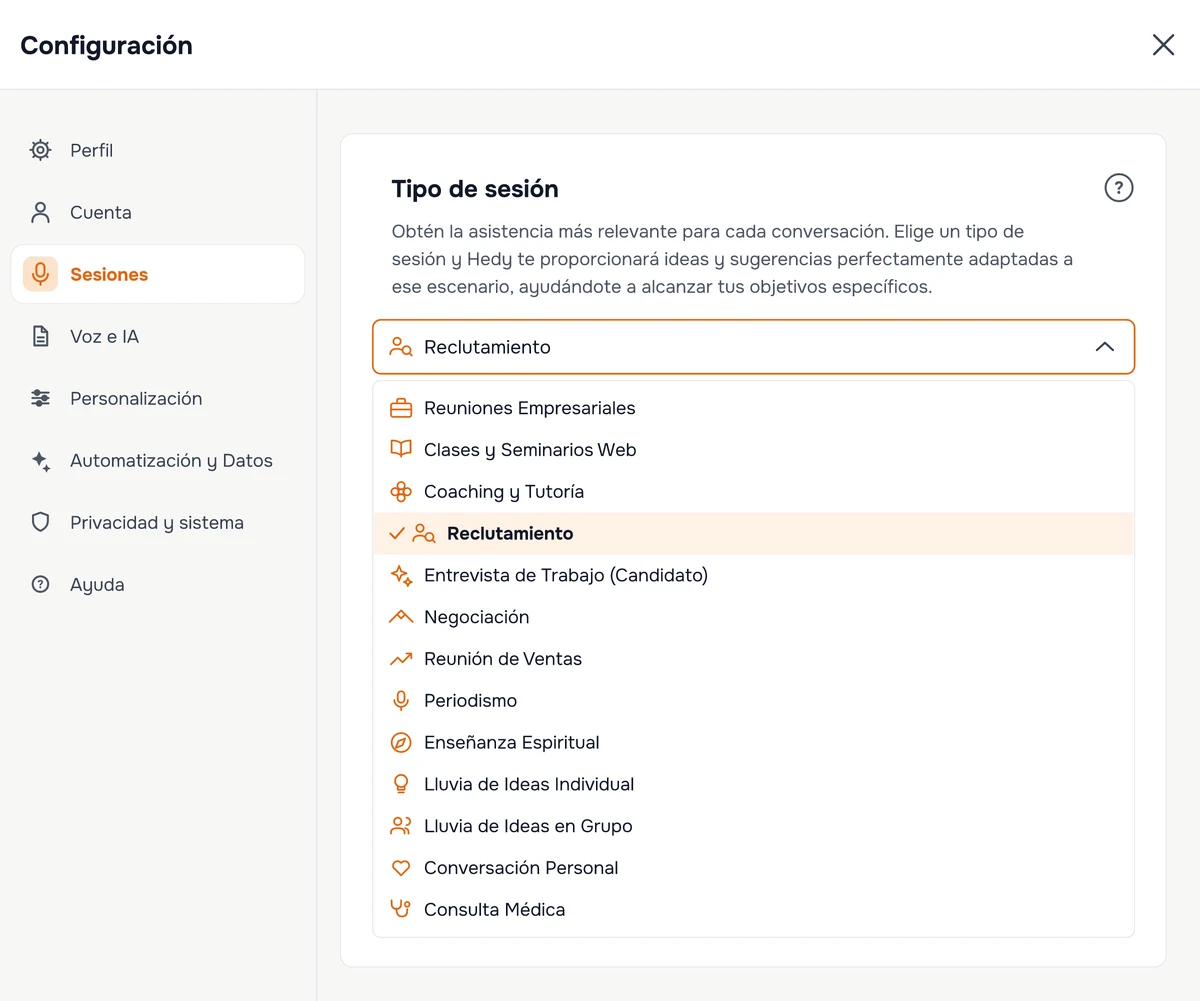
Task: Select Negociación from the list
Action: click(754, 618)
